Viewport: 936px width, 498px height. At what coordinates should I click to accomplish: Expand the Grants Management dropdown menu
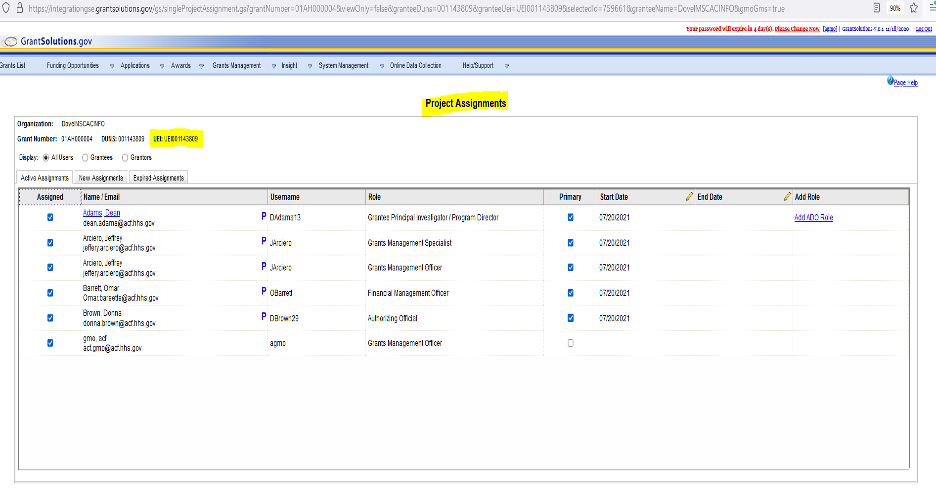(237, 65)
